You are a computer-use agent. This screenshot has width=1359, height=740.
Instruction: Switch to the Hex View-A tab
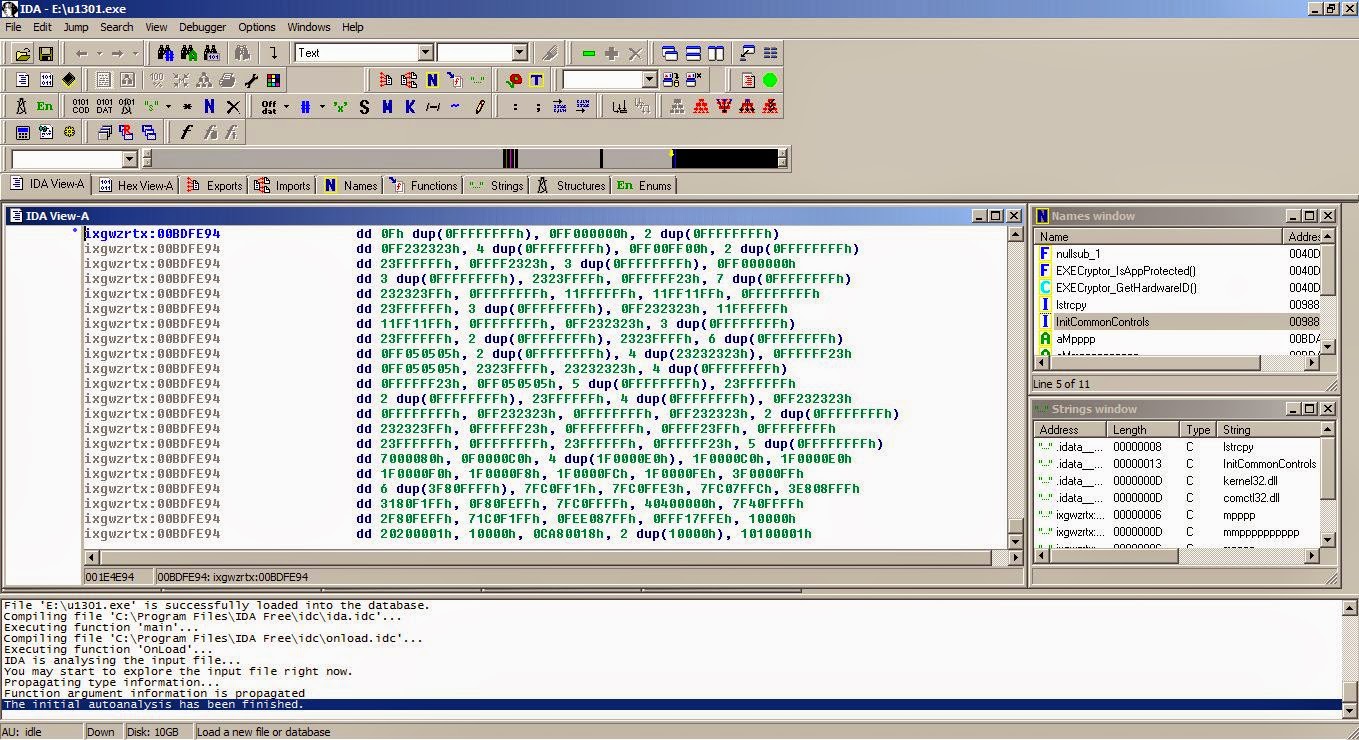(135, 185)
